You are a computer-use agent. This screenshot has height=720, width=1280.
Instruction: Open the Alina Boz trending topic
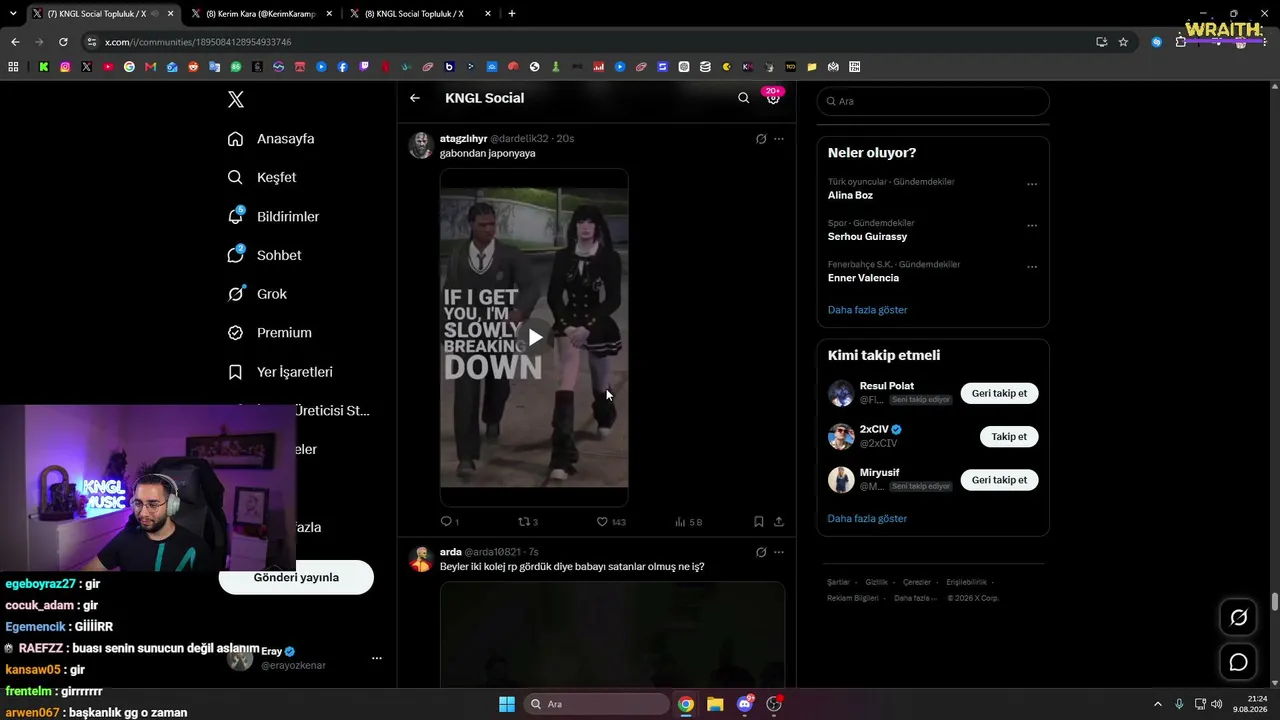850,195
